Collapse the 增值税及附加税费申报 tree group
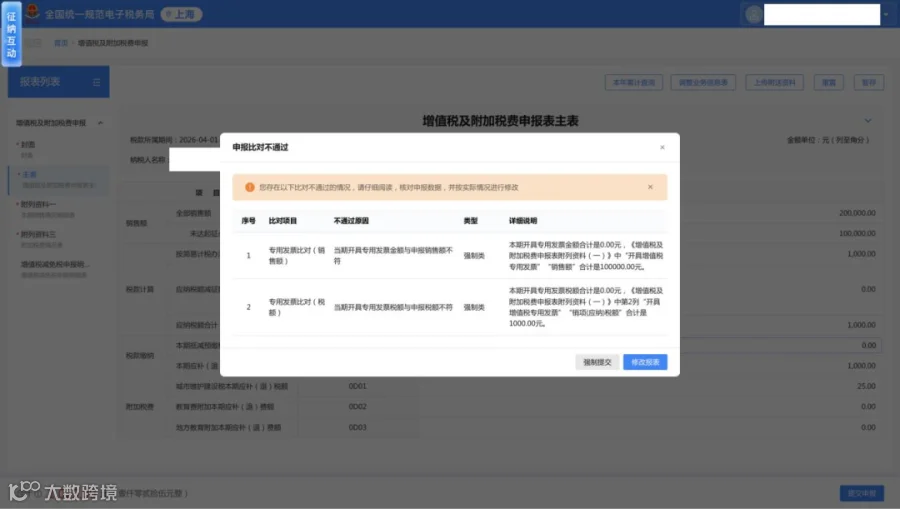Screen dimensions: 900x509 (100, 123)
